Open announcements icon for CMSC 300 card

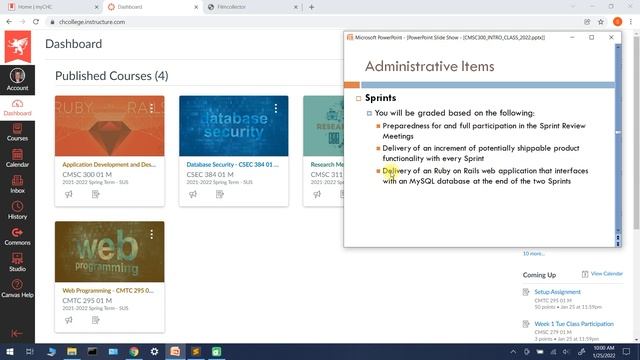(x=69, y=194)
